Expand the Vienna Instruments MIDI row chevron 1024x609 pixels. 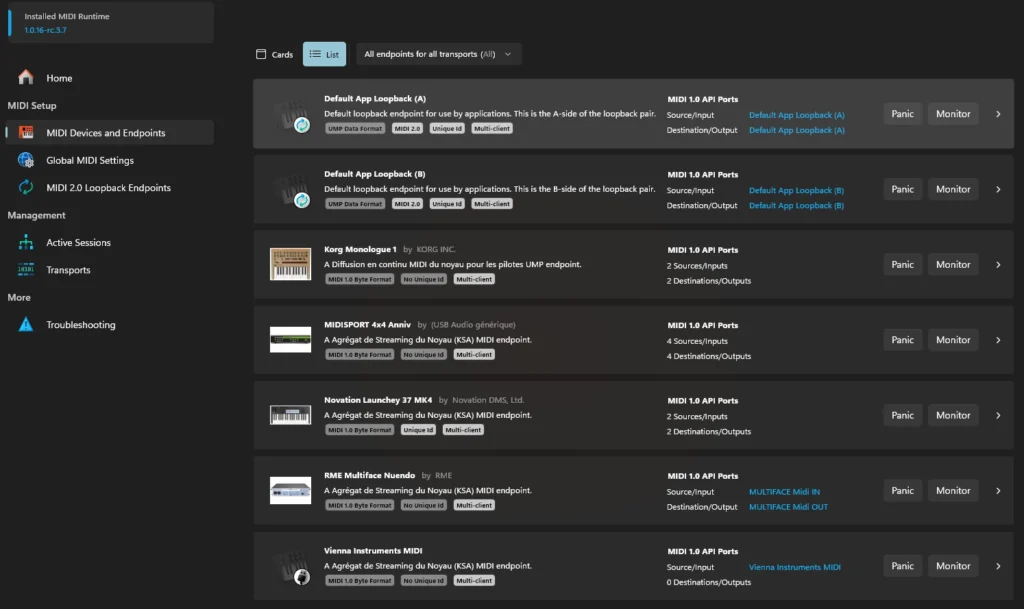coord(997,565)
